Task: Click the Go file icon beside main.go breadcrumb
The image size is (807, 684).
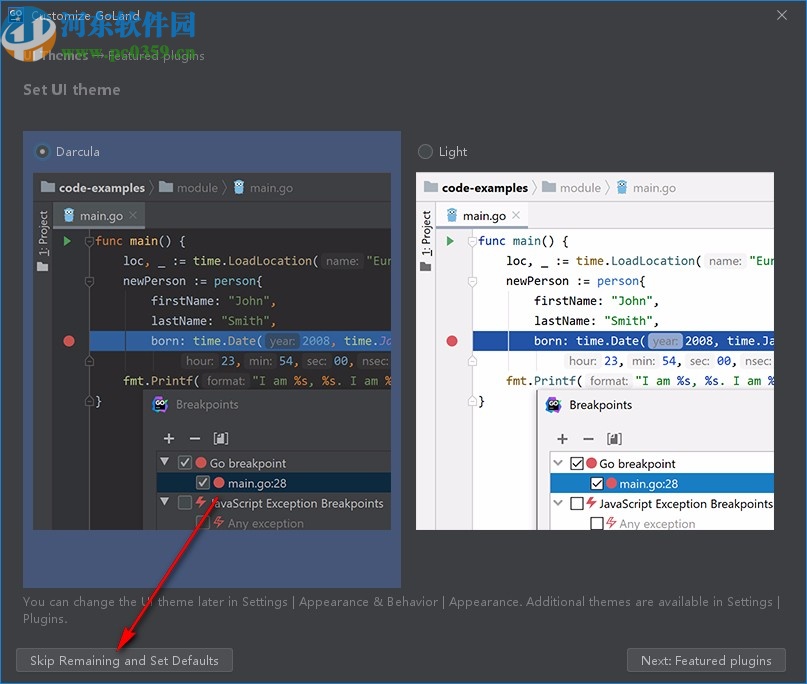Action: tap(239, 187)
